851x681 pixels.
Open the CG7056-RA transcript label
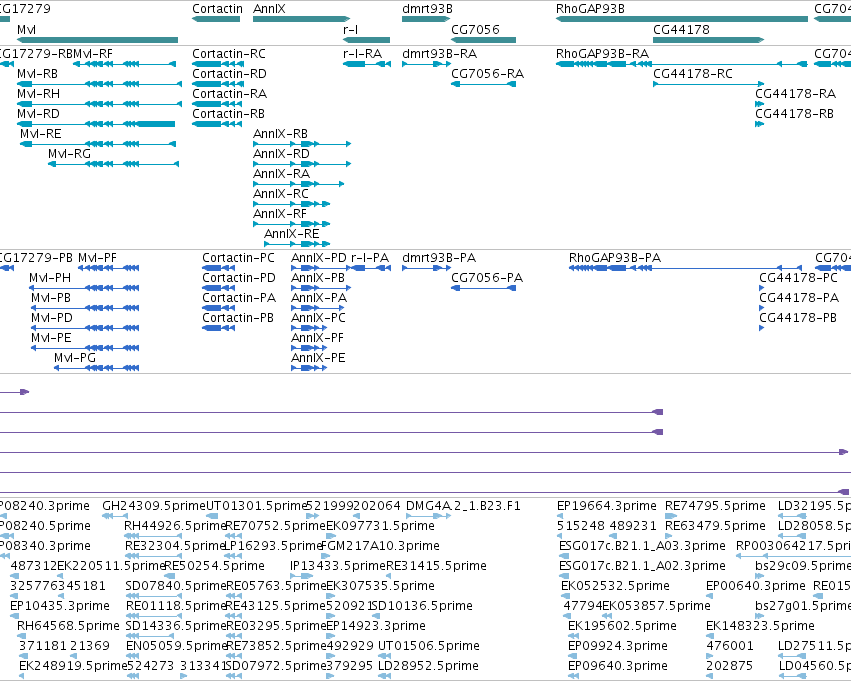(487, 73)
